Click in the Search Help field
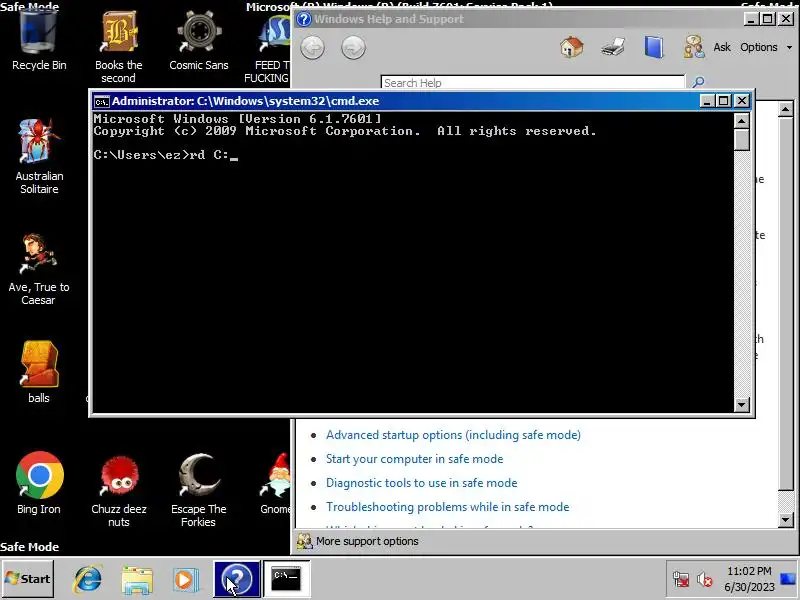800x600 pixels. [x=533, y=83]
